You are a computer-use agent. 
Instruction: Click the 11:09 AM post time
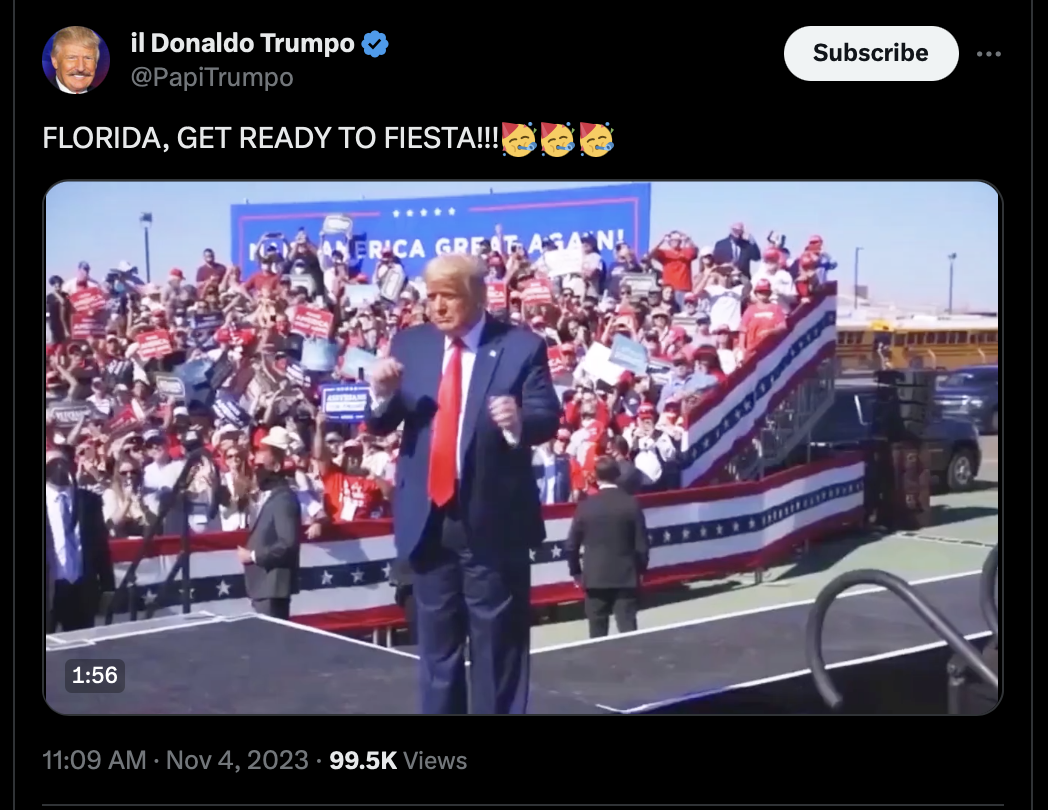tap(94, 761)
